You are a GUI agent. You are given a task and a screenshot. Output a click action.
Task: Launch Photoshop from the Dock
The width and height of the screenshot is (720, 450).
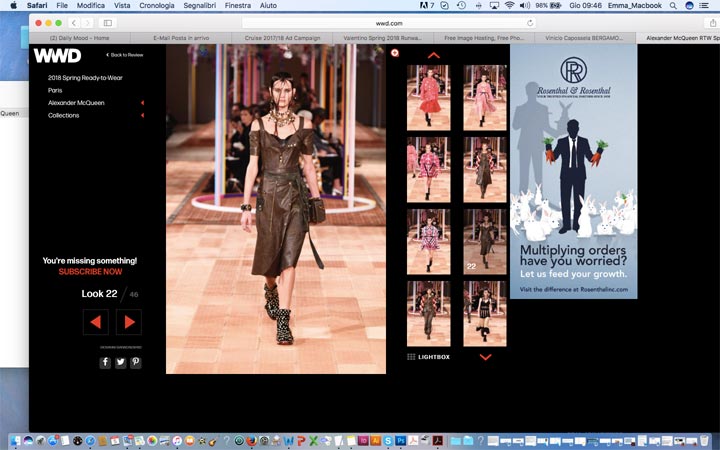tap(400, 441)
